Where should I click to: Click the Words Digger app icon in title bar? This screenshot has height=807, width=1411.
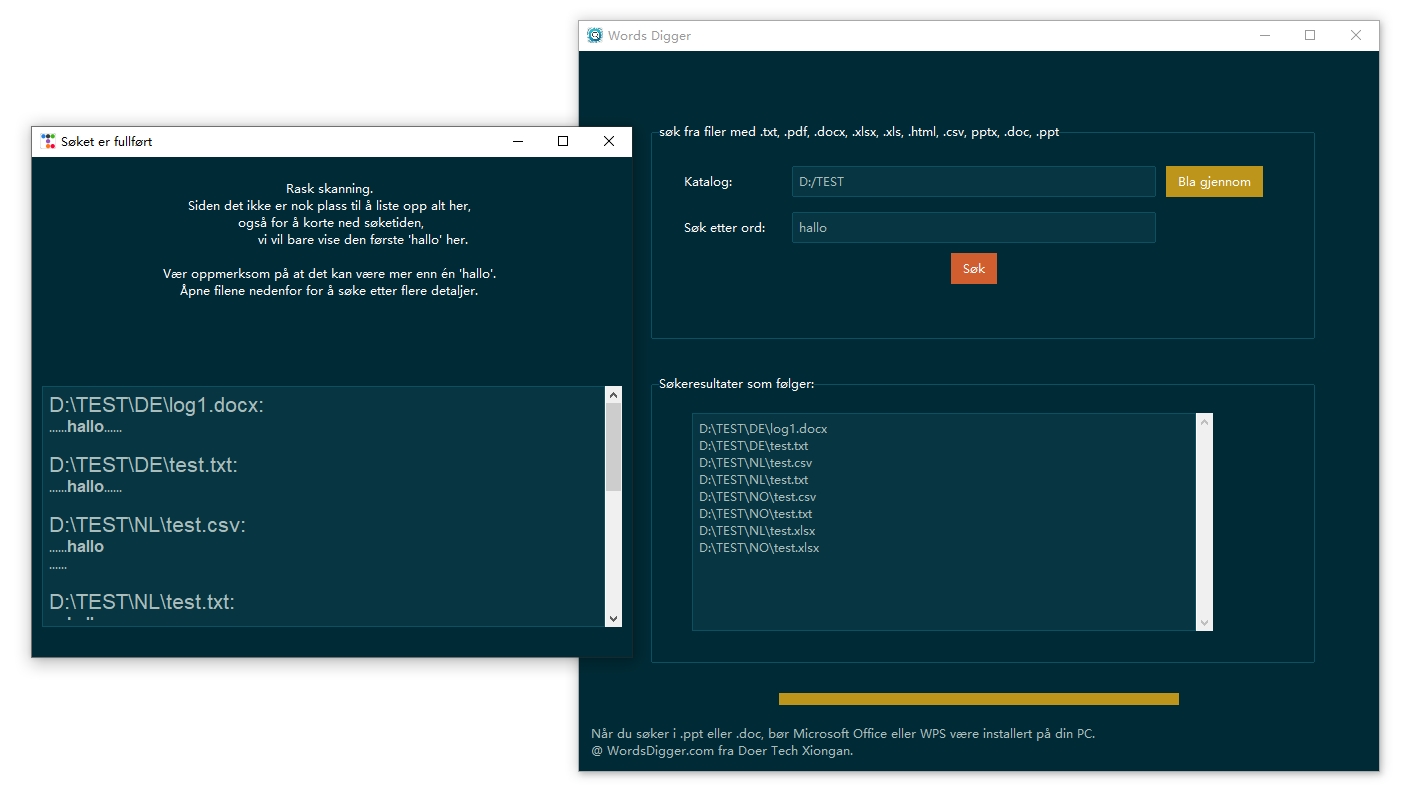point(595,35)
